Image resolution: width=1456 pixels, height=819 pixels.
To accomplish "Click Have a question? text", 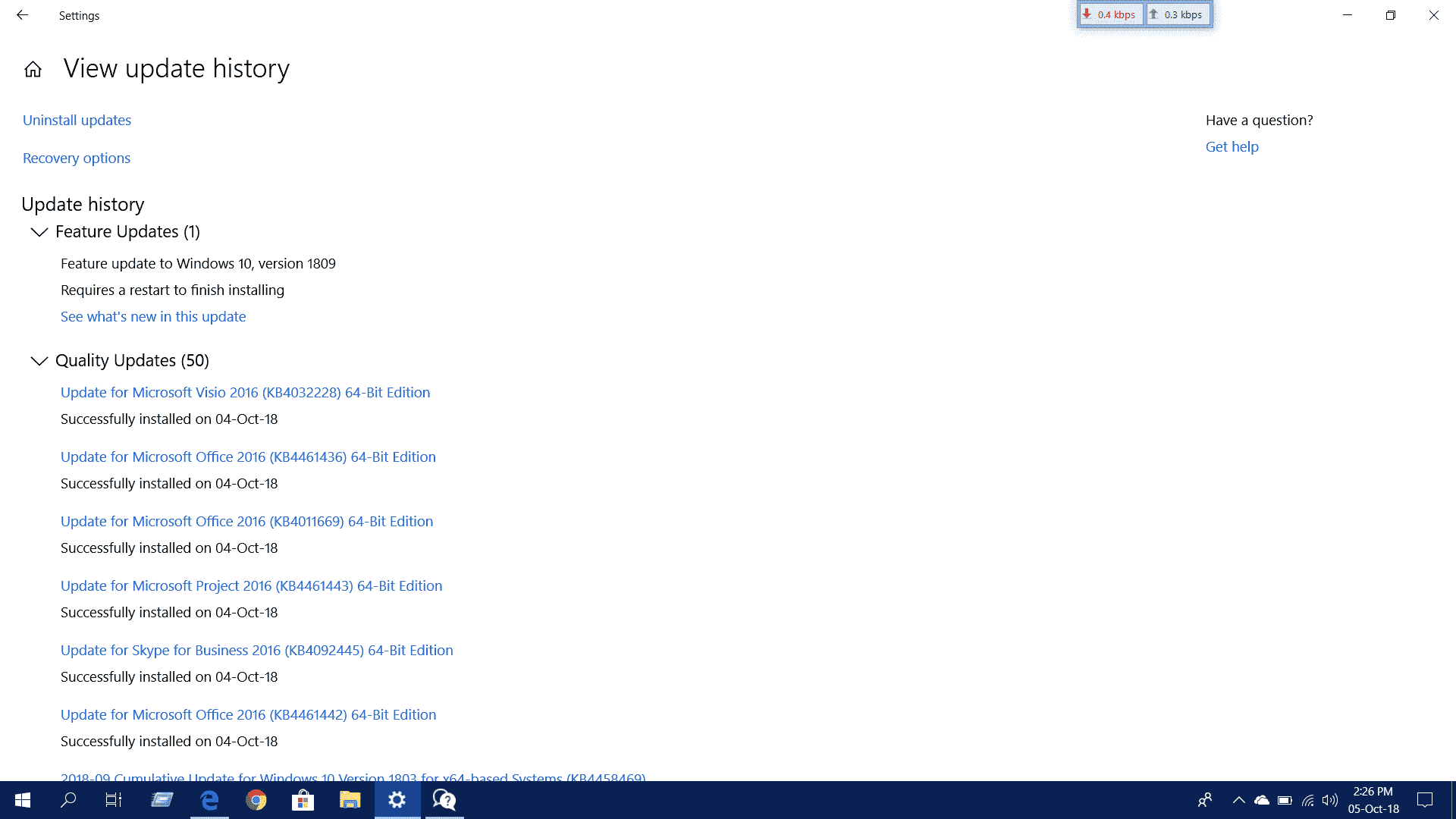I will [x=1260, y=121].
